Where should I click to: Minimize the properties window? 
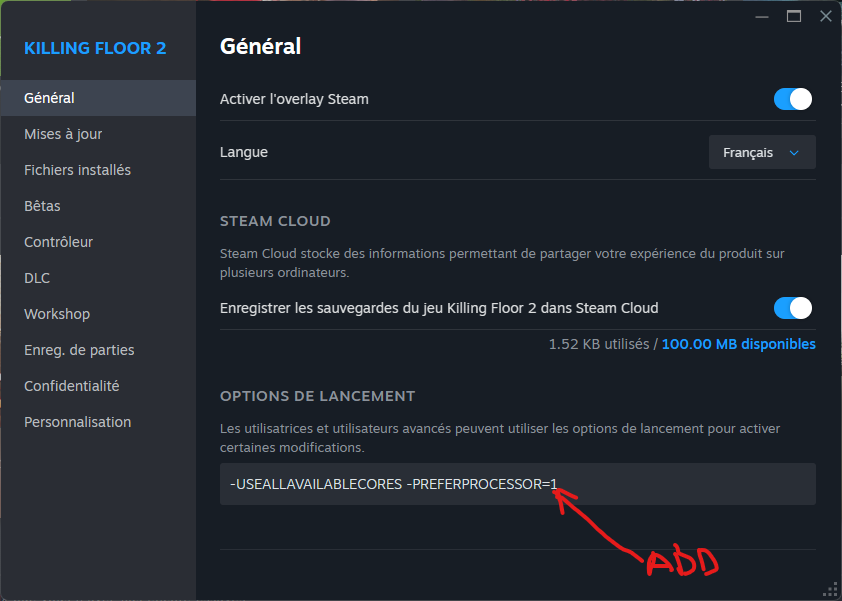click(761, 17)
